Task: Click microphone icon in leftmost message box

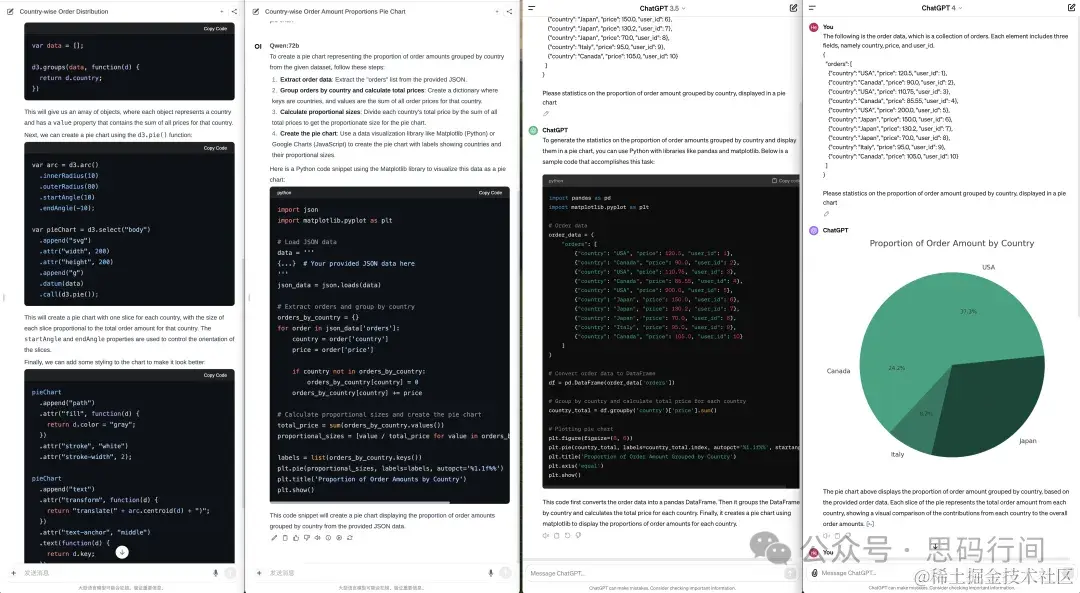Action: [216, 573]
